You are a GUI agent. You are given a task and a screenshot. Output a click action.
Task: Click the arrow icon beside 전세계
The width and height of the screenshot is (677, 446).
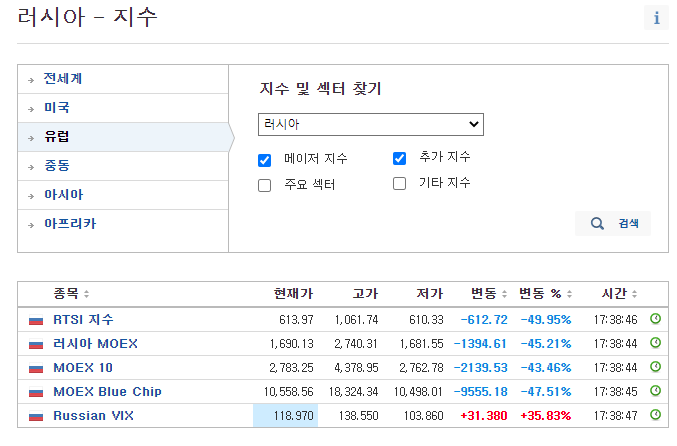click(x=31, y=80)
